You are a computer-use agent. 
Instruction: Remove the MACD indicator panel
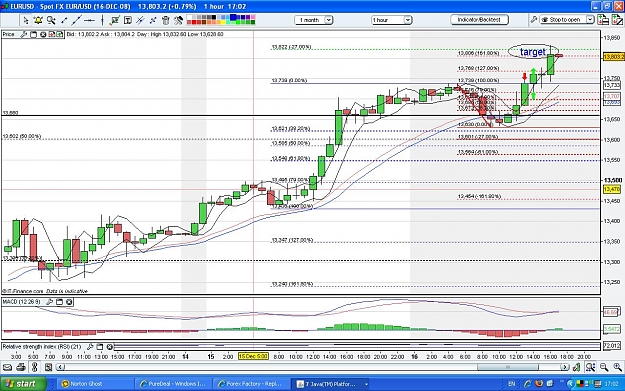[69, 302]
